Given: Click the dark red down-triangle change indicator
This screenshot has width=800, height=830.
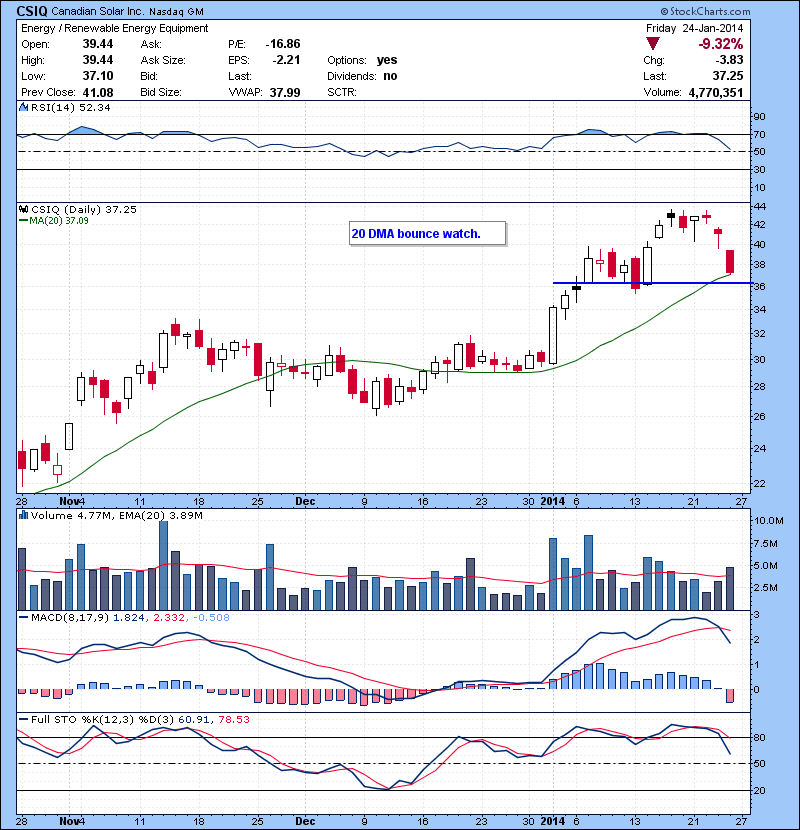Looking at the screenshot, I should (x=653, y=44).
